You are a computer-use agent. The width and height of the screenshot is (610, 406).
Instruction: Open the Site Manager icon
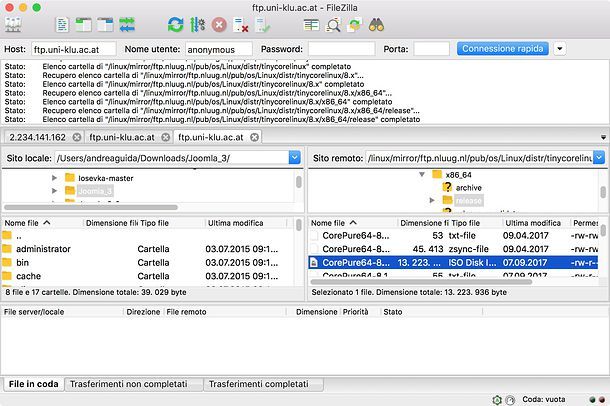[x=13, y=25]
